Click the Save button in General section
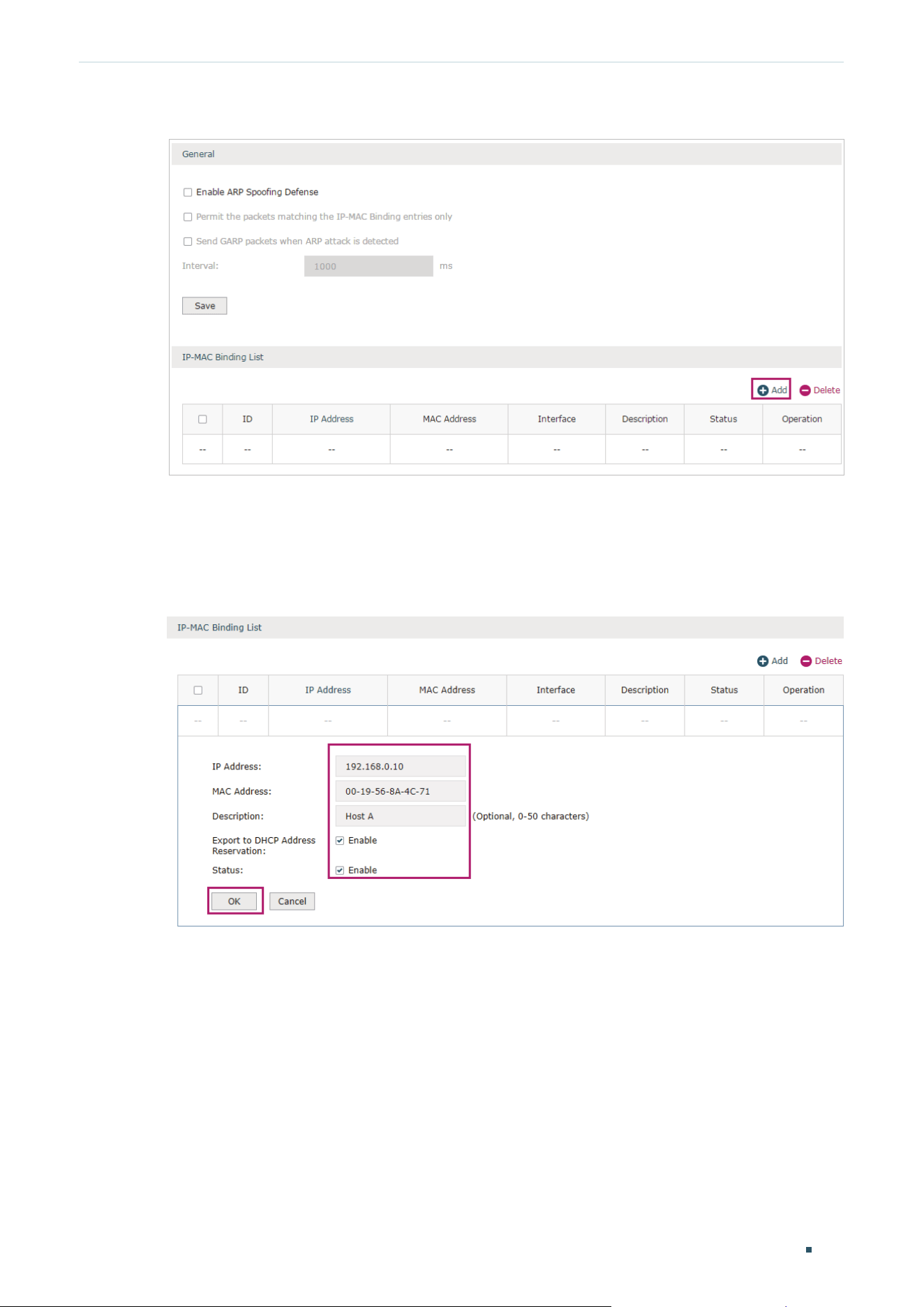924x1307 pixels. click(204, 306)
